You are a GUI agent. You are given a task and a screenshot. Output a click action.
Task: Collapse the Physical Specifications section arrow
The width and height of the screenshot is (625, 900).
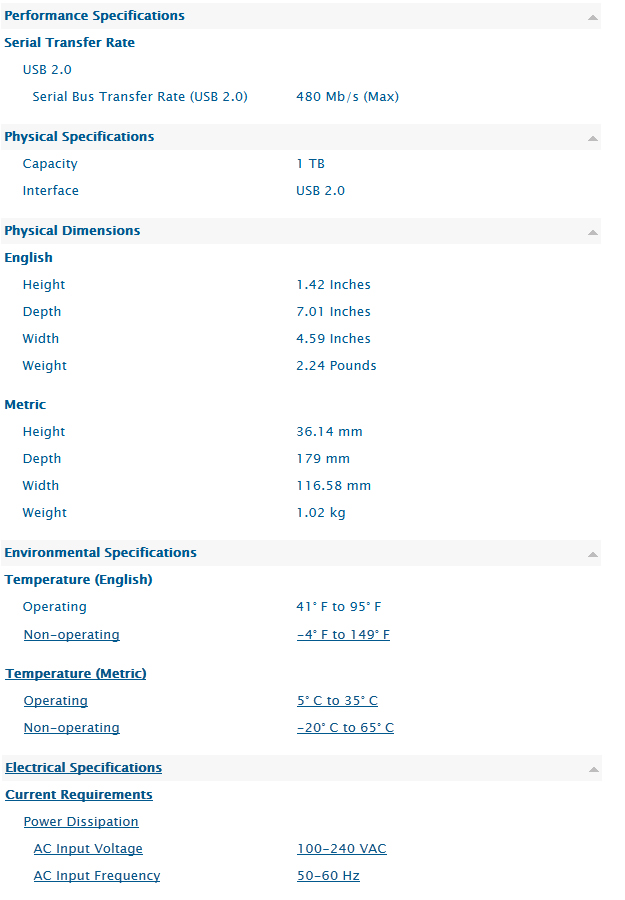click(593, 138)
